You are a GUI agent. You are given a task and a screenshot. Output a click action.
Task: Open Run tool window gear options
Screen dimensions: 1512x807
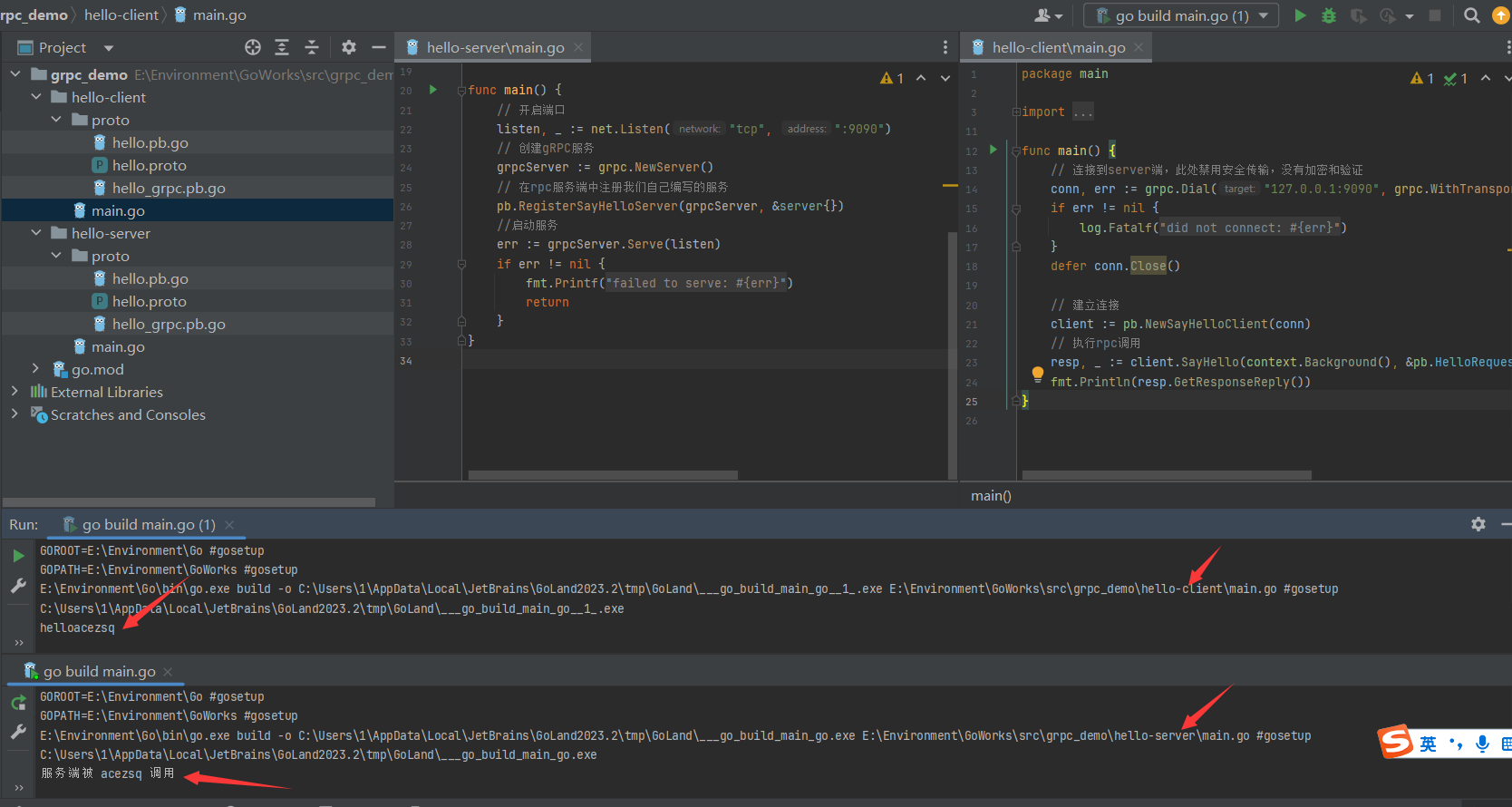click(1478, 524)
